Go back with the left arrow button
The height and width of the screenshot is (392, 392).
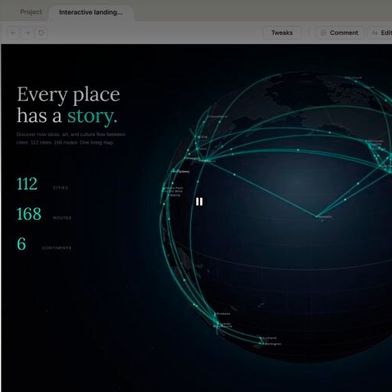click(13, 33)
